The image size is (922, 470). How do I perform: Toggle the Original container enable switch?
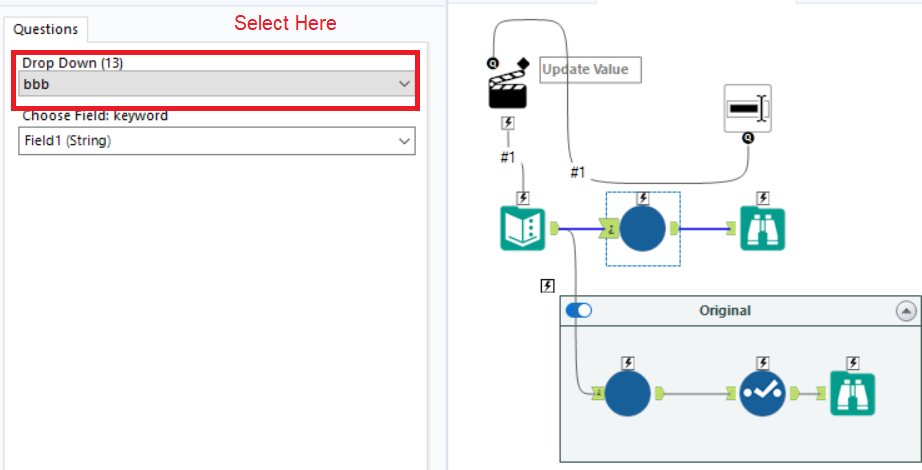click(x=579, y=310)
